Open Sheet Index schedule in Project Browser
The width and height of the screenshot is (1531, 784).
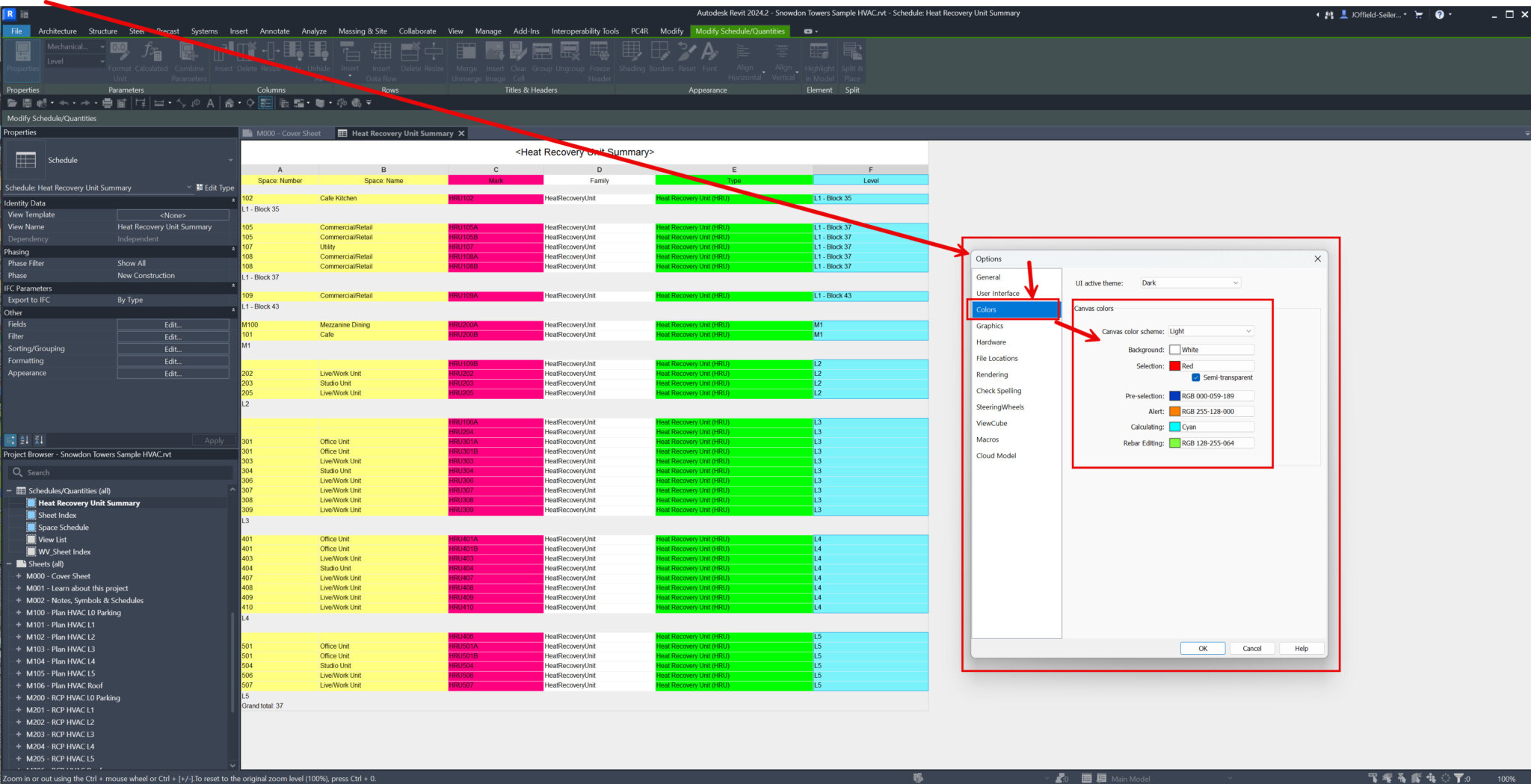[57, 516]
